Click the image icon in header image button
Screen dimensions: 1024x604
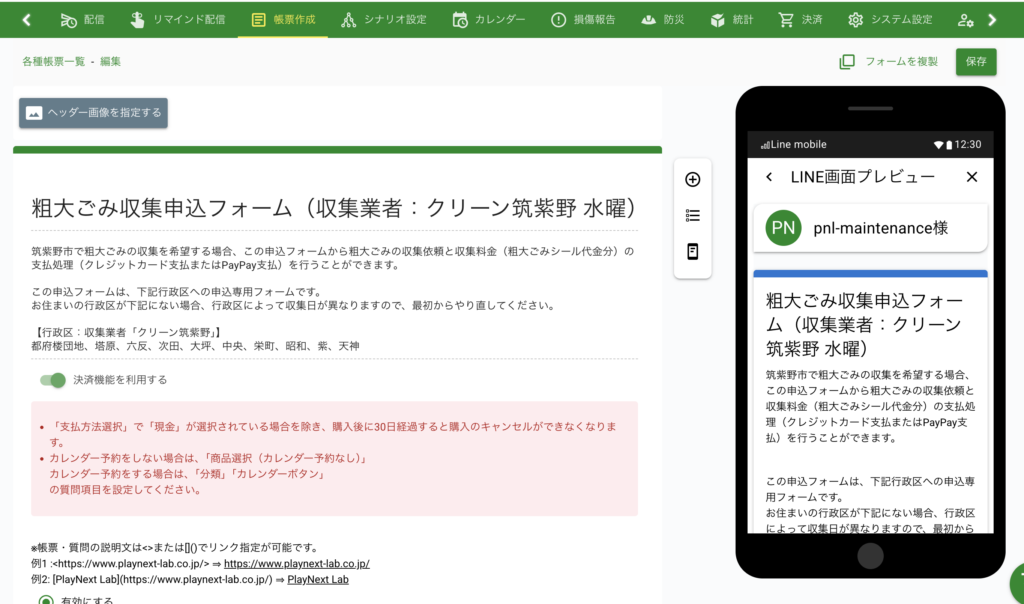coord(34,113)
